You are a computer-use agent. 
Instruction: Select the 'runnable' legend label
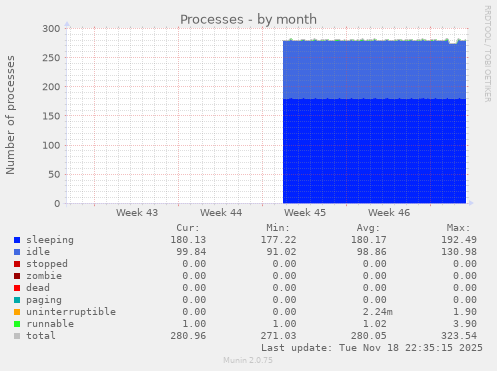(x=50, y=324)
